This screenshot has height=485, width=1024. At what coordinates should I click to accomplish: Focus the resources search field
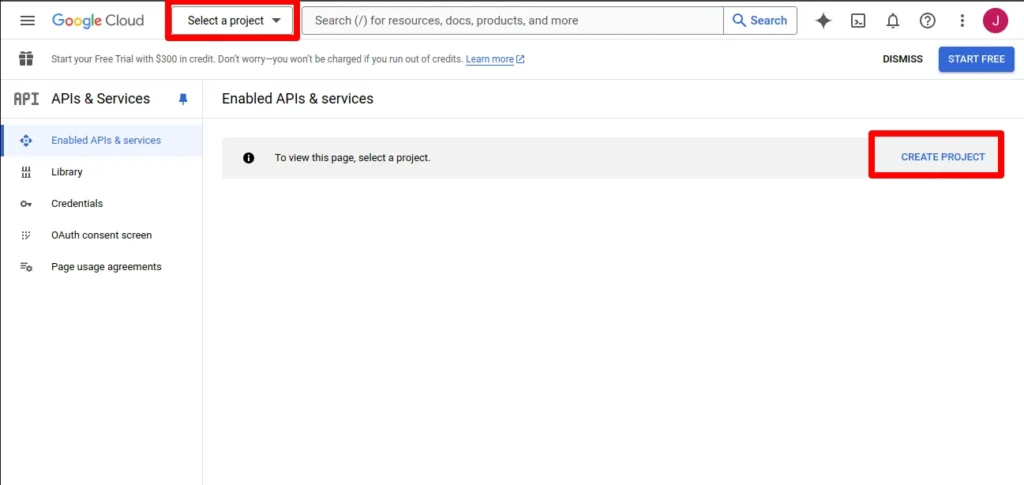pyautogui.click(x=512, y=21)
